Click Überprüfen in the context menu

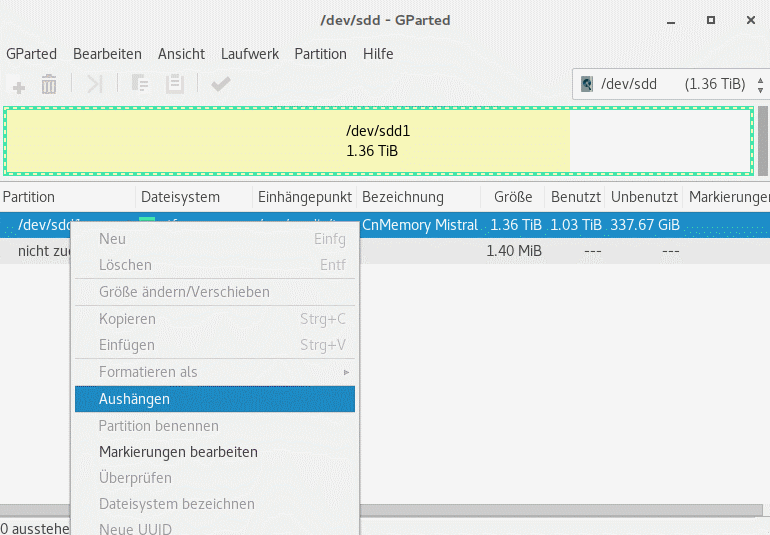click(215, 478)
